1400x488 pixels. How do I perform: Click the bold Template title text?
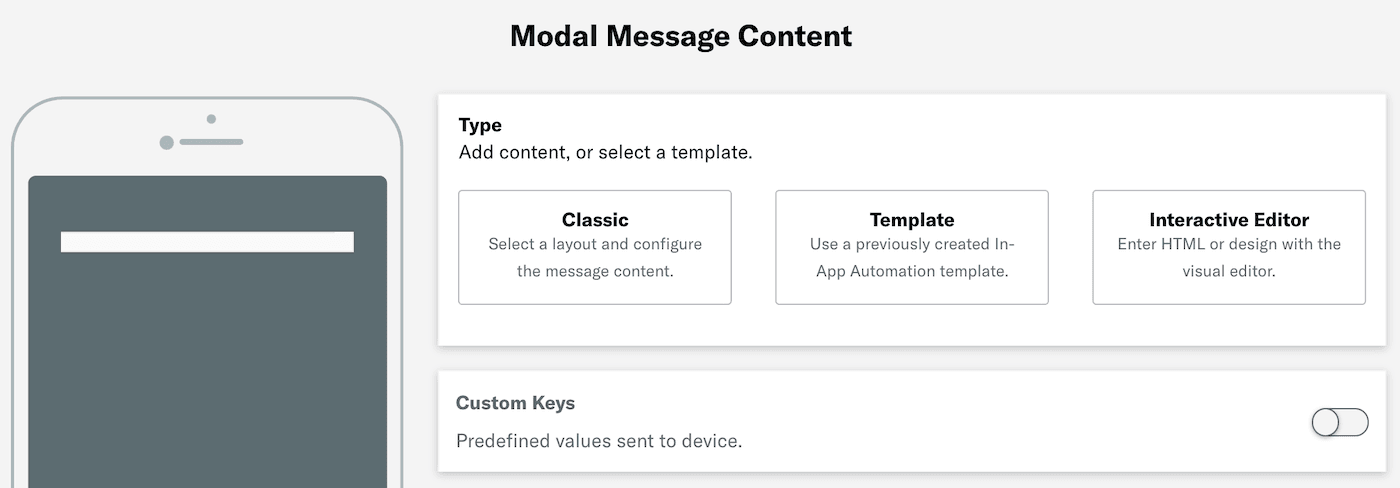click(911, 220)
